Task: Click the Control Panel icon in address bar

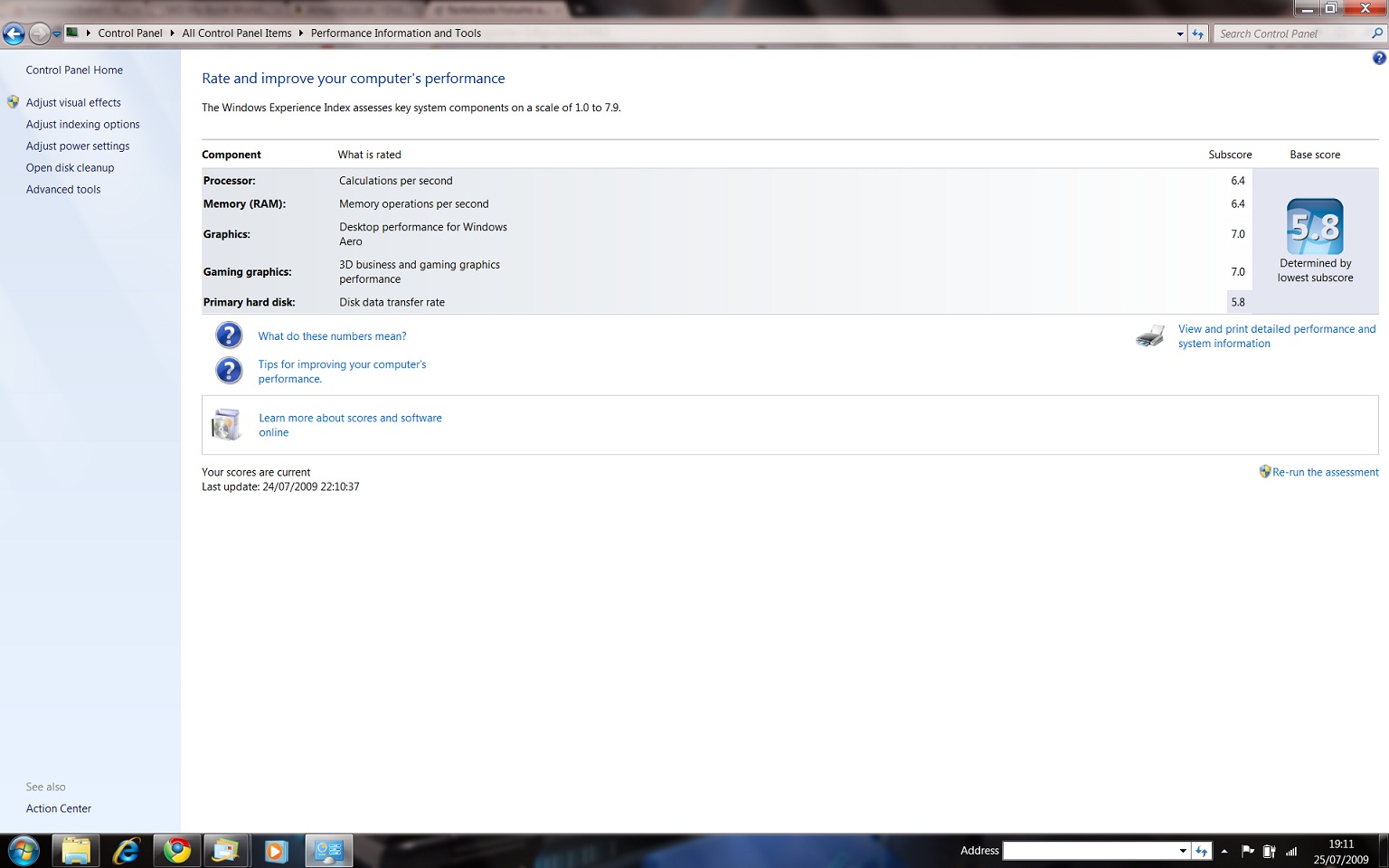Action: click(x=72, y=33)
